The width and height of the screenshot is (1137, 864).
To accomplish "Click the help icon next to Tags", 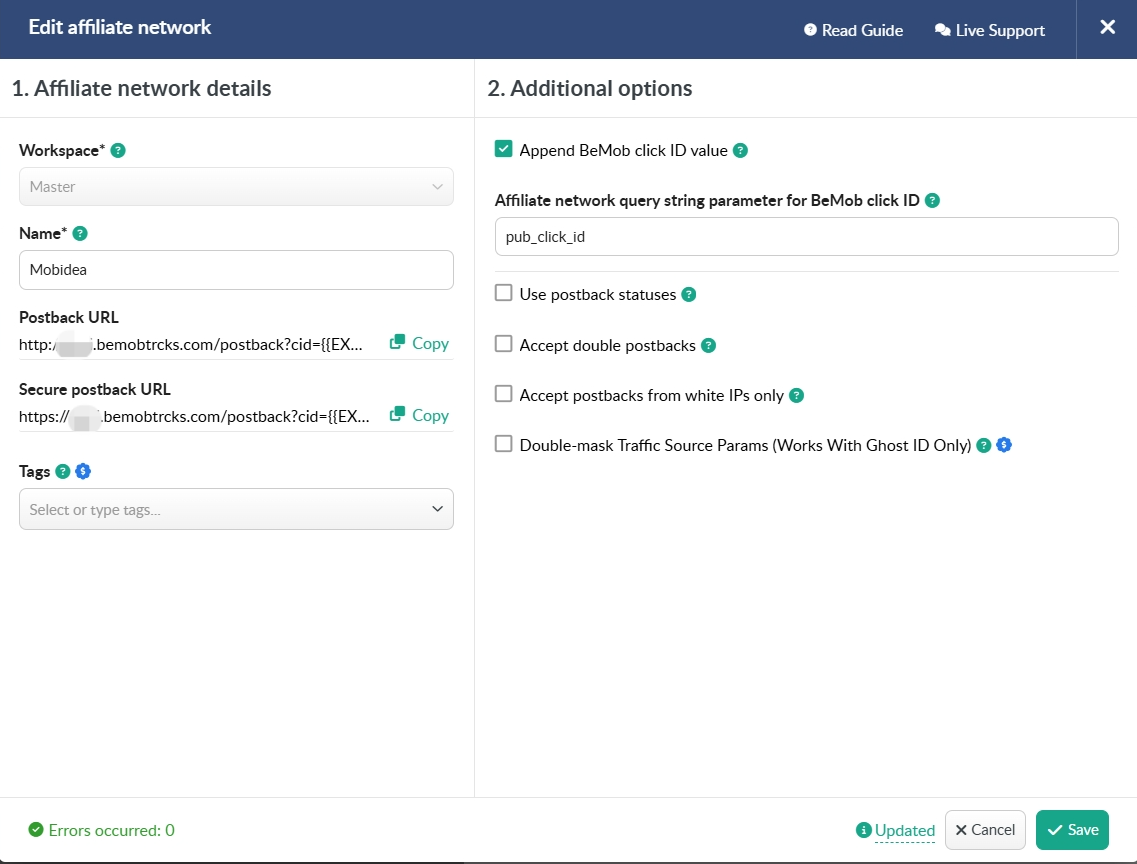I will (63, 472).
